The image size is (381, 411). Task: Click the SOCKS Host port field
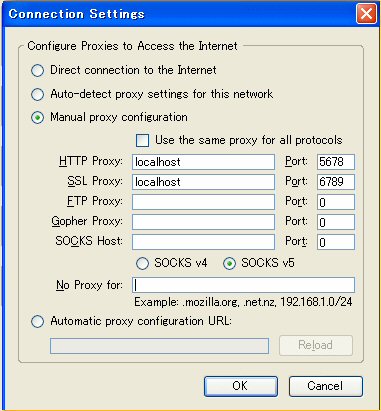click(336, 242)
